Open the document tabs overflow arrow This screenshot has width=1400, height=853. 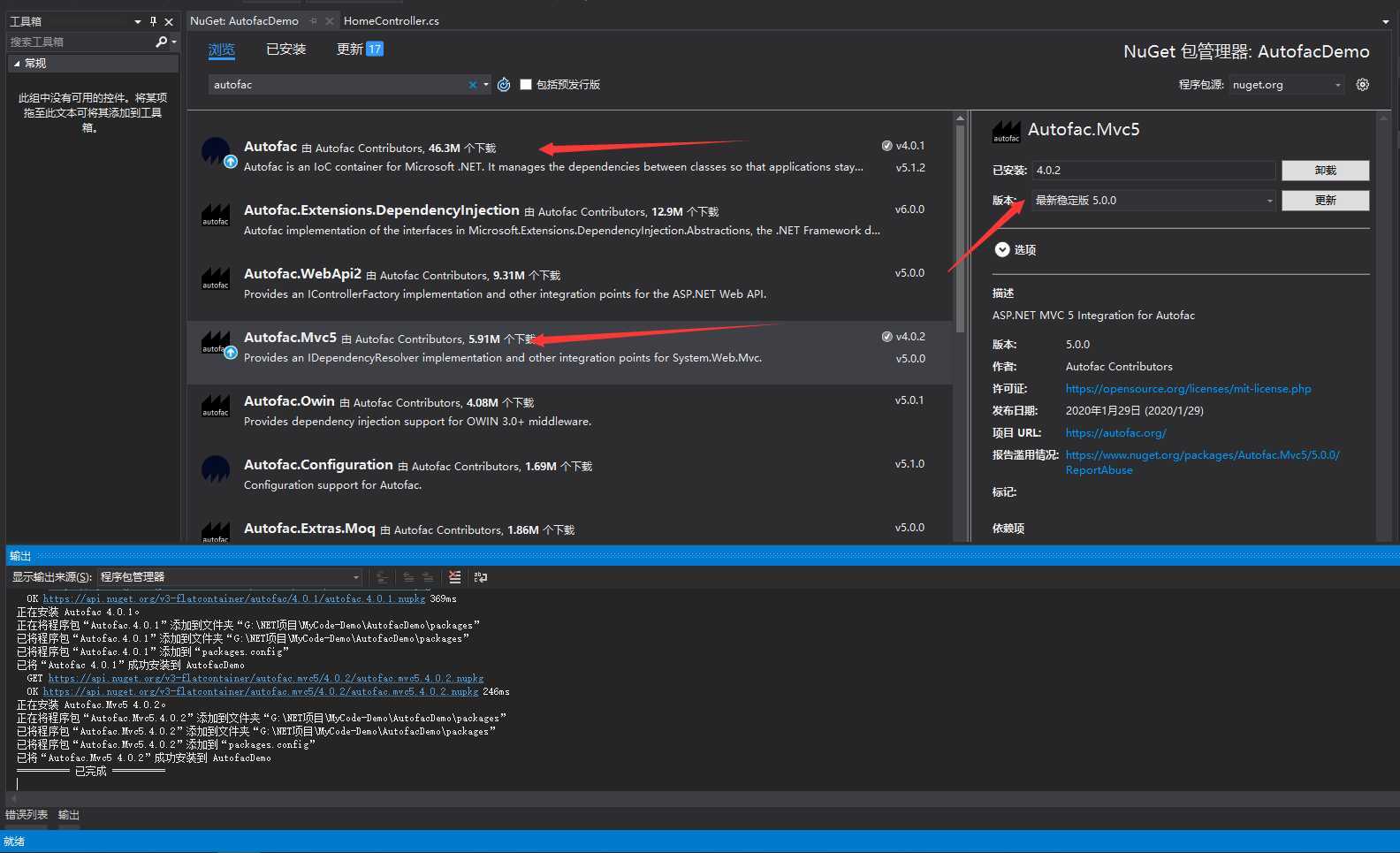tap(1385, 22)
